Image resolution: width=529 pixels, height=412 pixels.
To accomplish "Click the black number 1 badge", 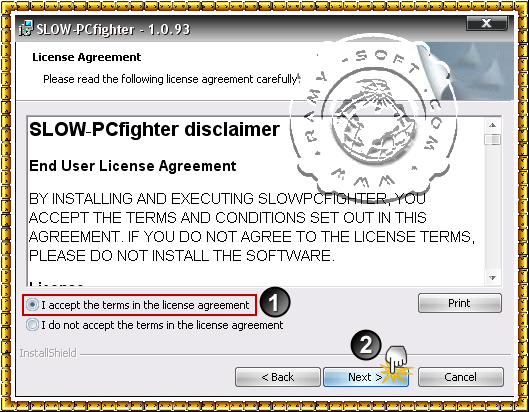I will pyautogui.click(x=275, y=302).
